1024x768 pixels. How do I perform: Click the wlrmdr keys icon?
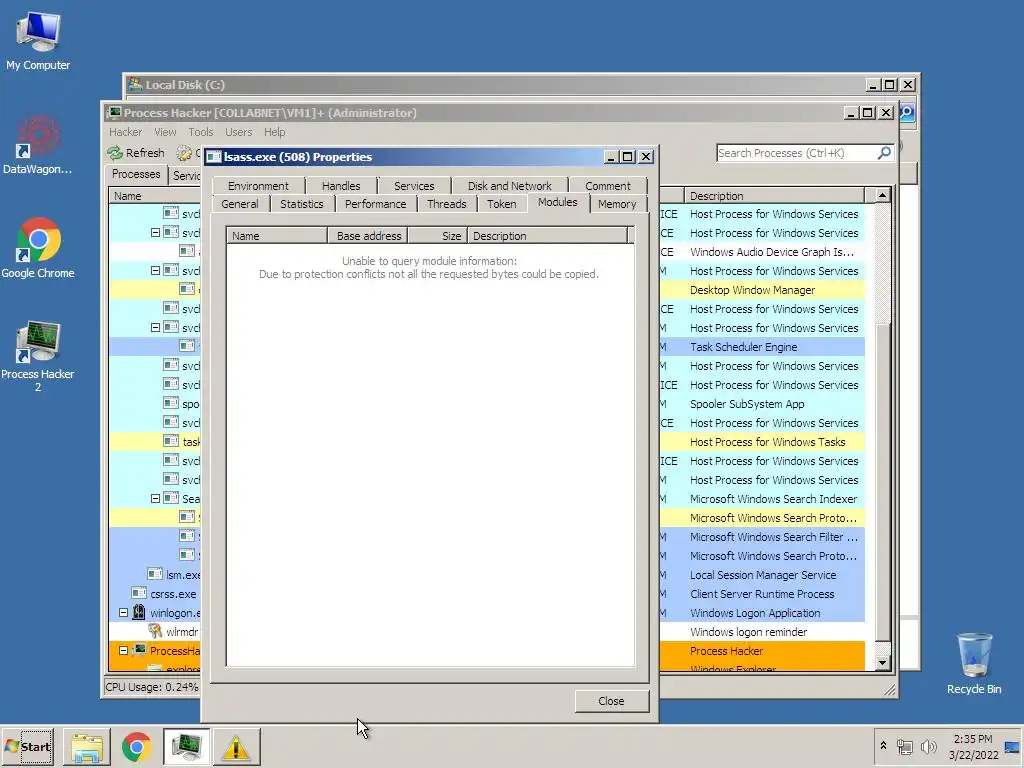(x=155, y=631)
